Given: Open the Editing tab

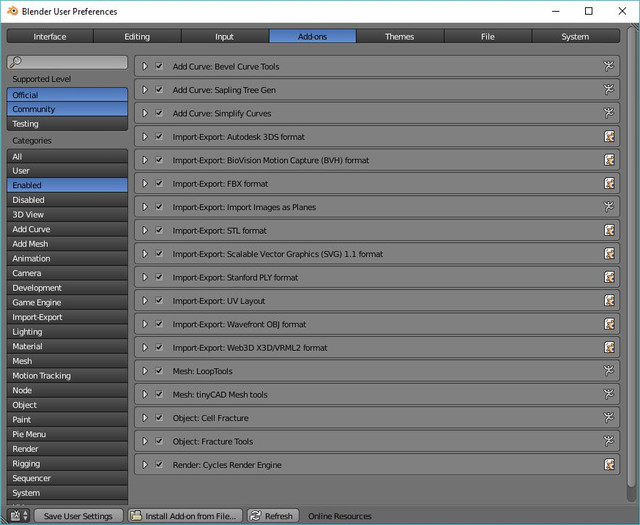Looking at the screenshot, I should pos(137,36).
